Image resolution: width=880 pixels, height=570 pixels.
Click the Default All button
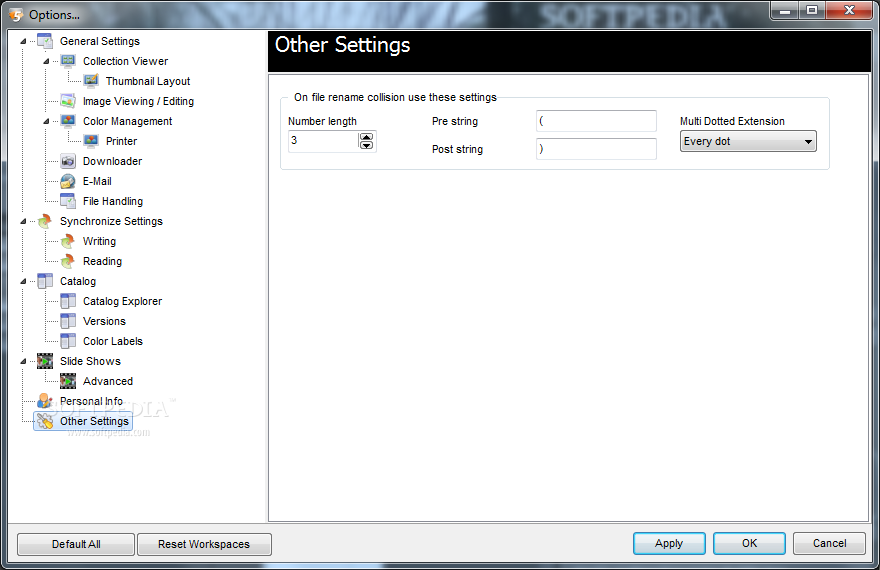76,544
